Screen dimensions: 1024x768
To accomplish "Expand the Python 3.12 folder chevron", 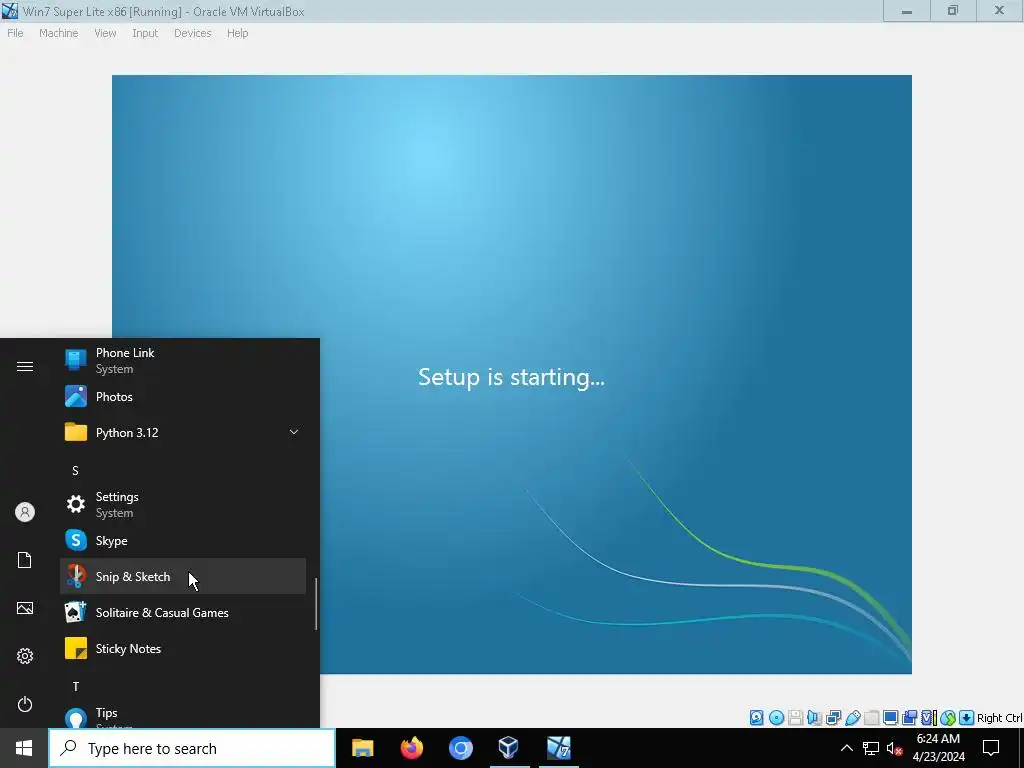I will (x=294, y=432).
